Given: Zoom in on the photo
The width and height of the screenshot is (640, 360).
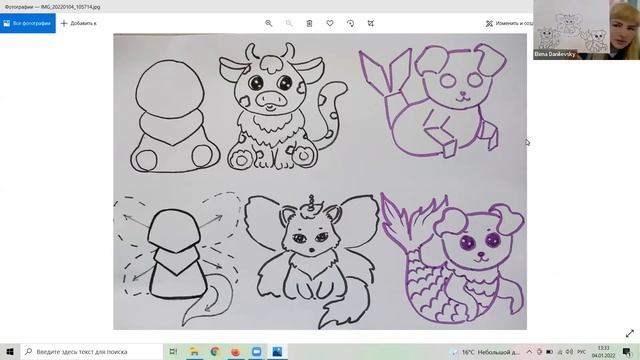Looking at the screenshot, I should point(268,23).
